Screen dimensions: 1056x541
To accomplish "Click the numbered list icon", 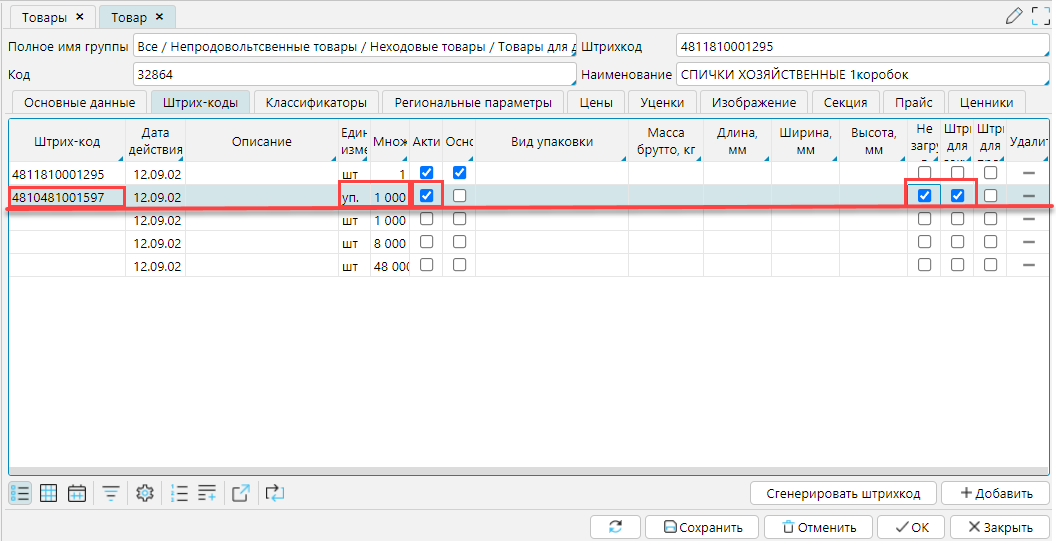I will point(179,493).
